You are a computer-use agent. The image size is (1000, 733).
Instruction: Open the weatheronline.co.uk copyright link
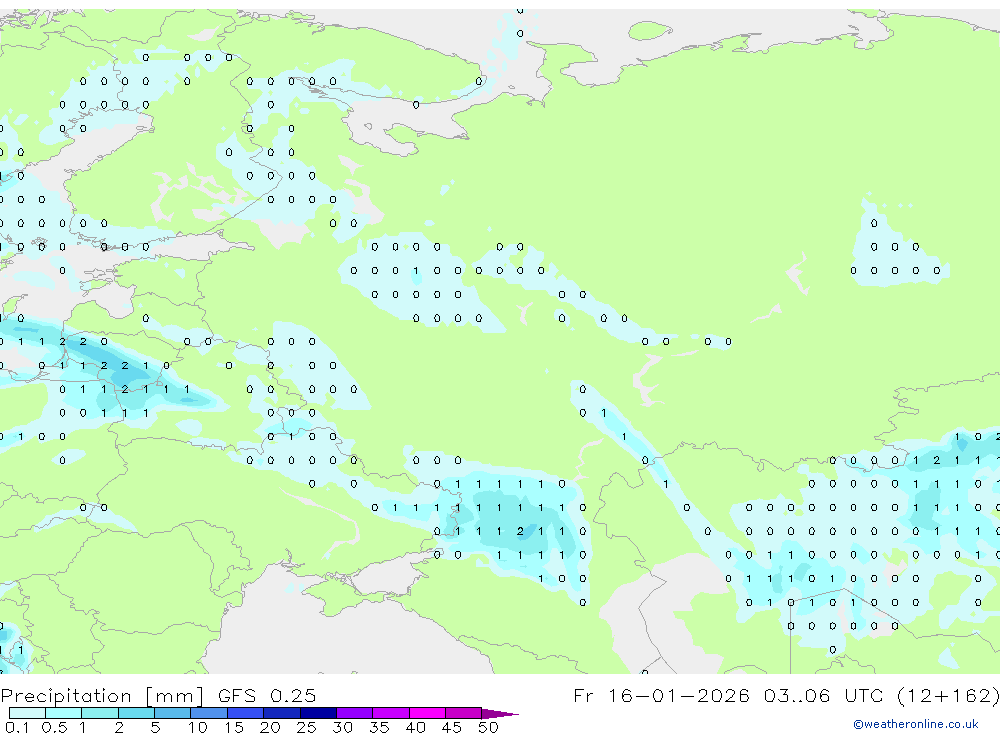pyautogui.click(x=916, y=724)
